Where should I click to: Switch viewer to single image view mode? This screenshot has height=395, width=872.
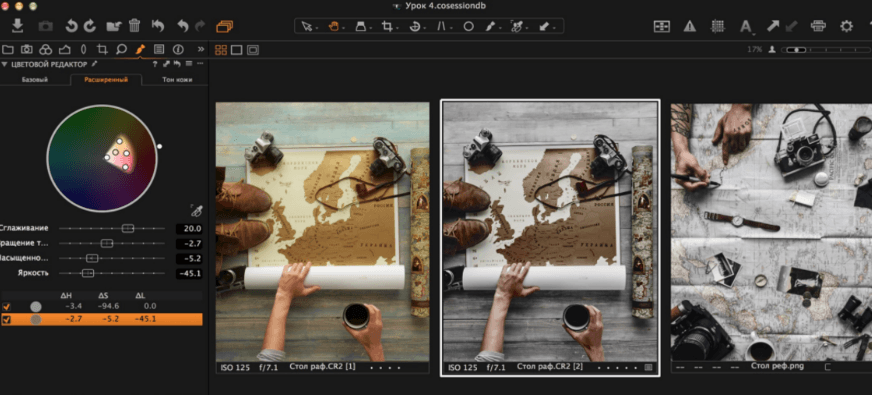[236, 50]
